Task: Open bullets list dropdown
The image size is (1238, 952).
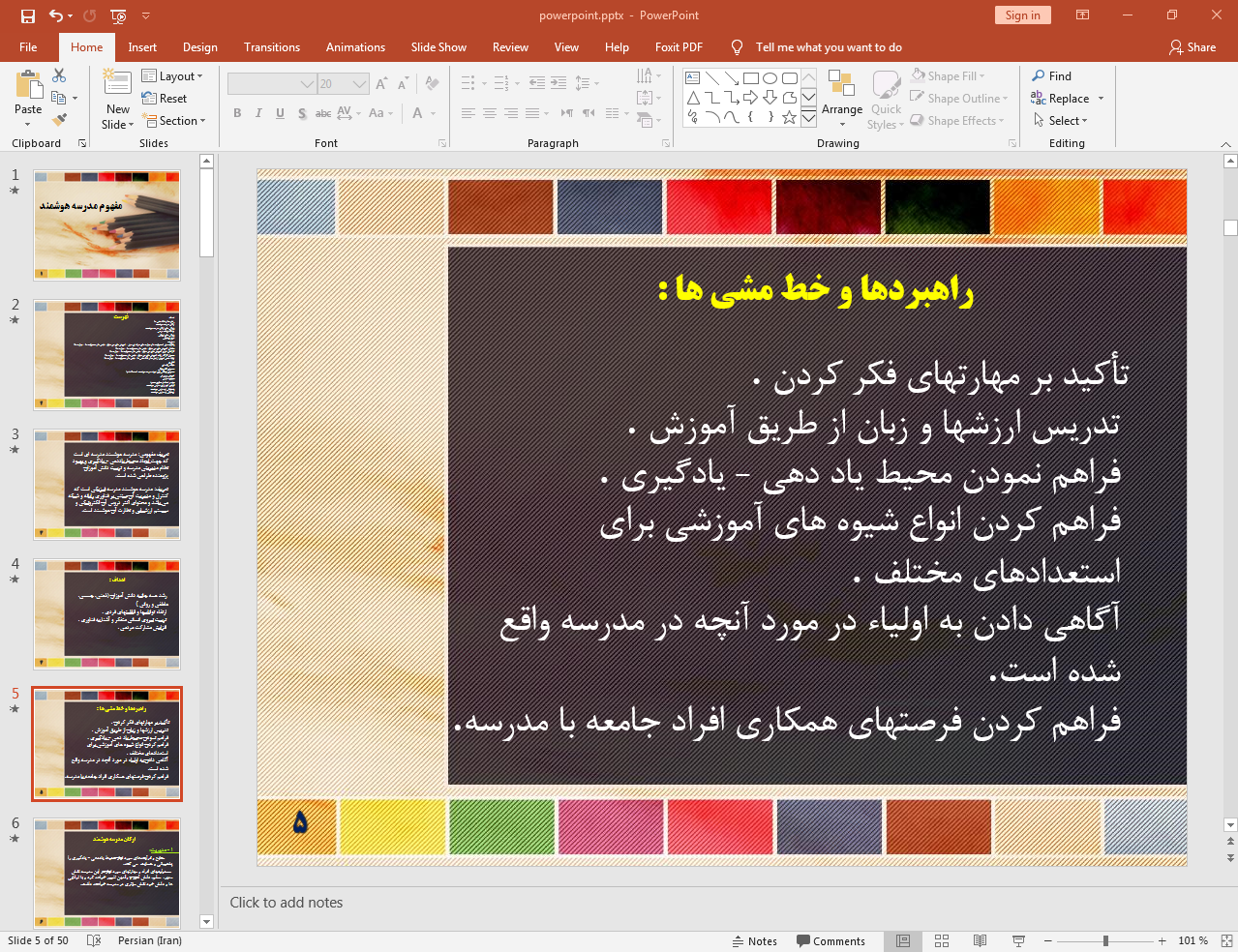Action: coord(485,84)
